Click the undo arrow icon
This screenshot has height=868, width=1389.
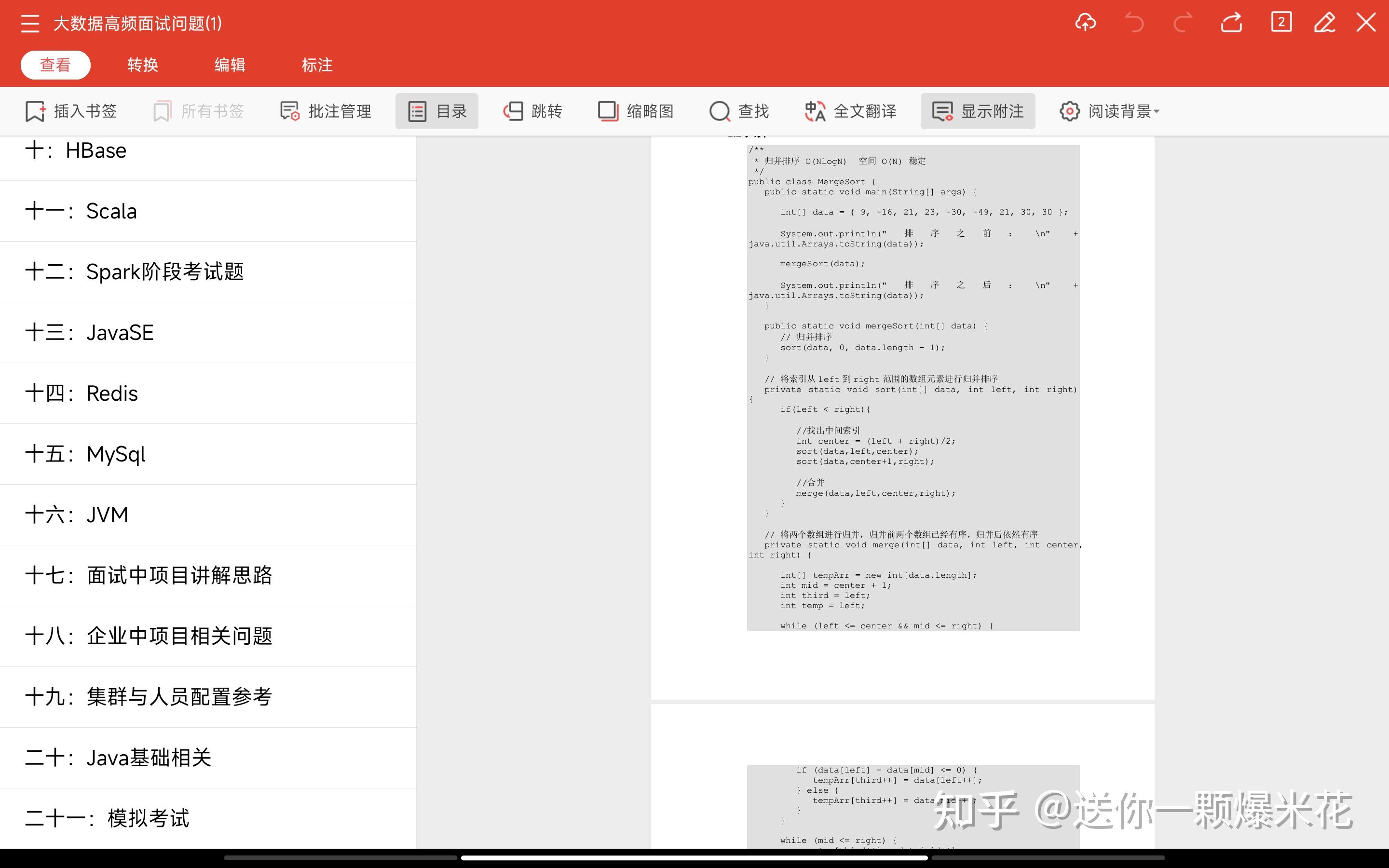1134,23
